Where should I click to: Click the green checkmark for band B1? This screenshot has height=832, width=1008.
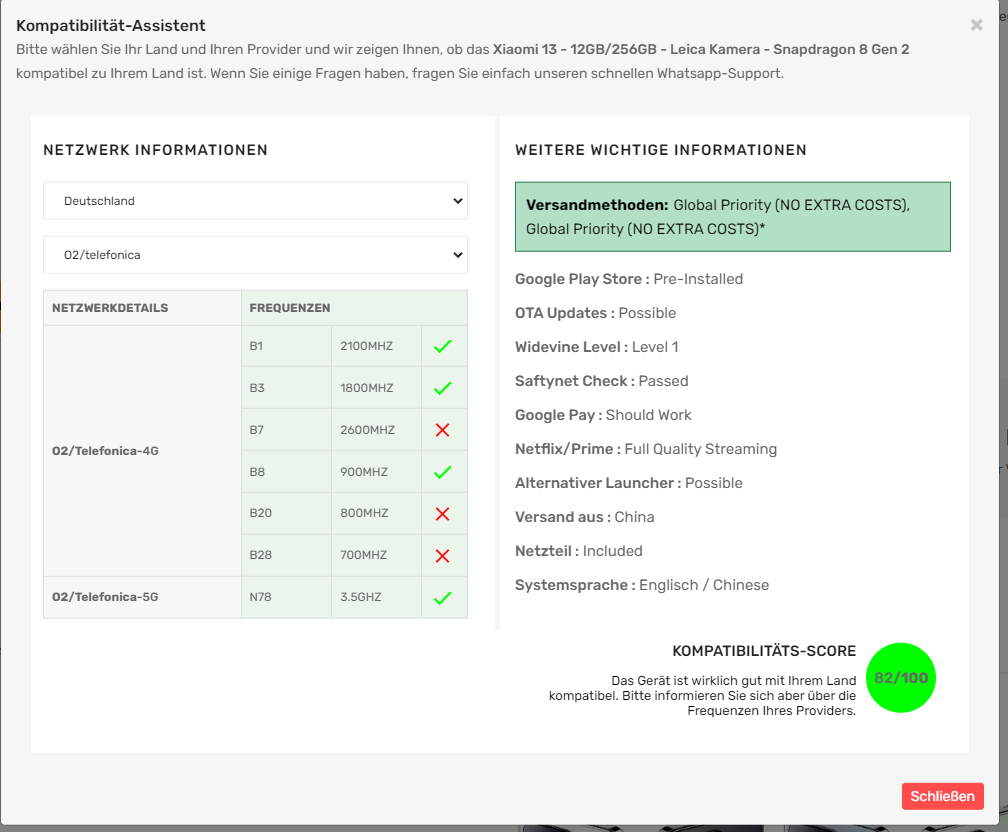point(443,347)
